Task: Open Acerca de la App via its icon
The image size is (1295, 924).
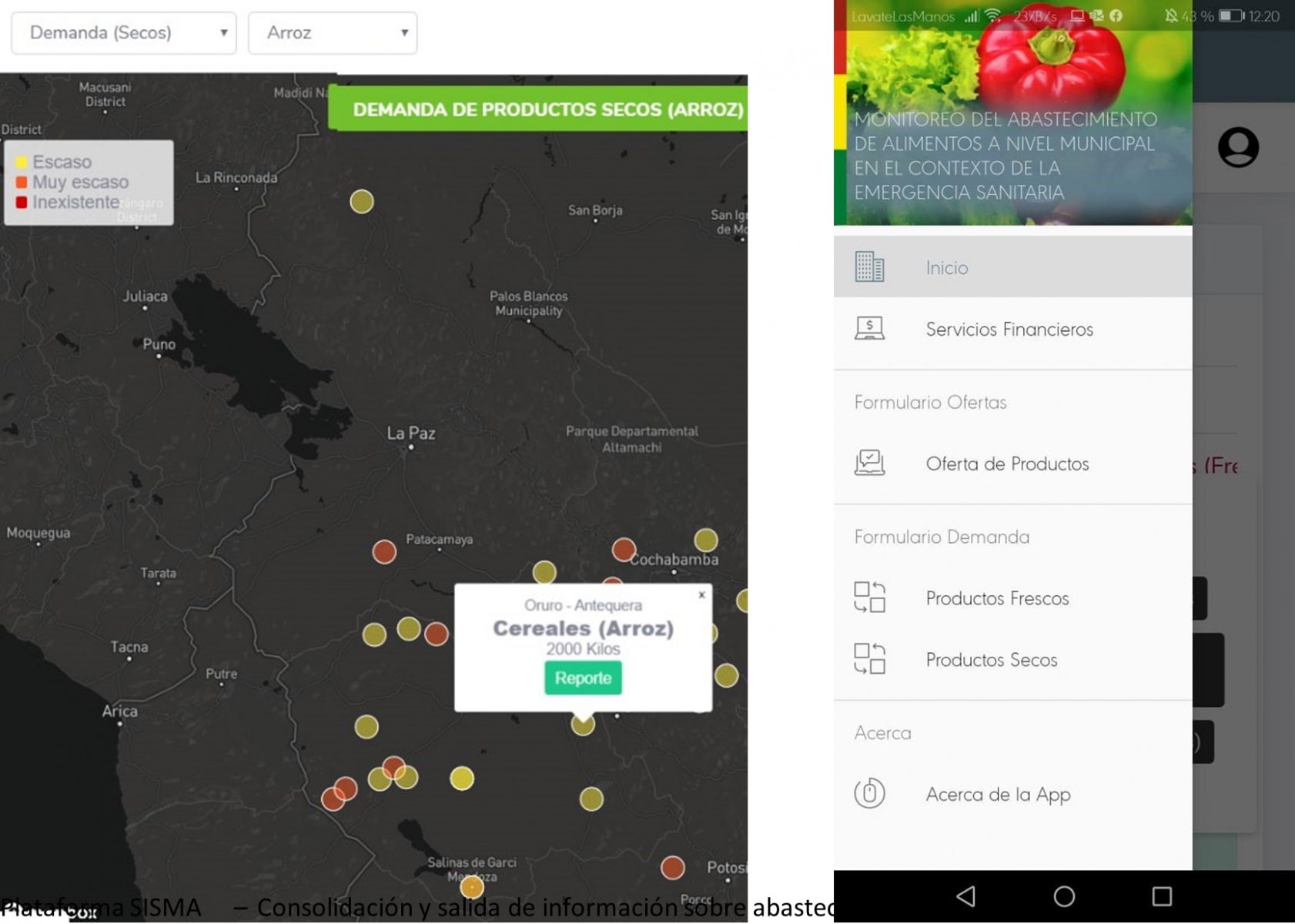Action: (x=871, y=793)
